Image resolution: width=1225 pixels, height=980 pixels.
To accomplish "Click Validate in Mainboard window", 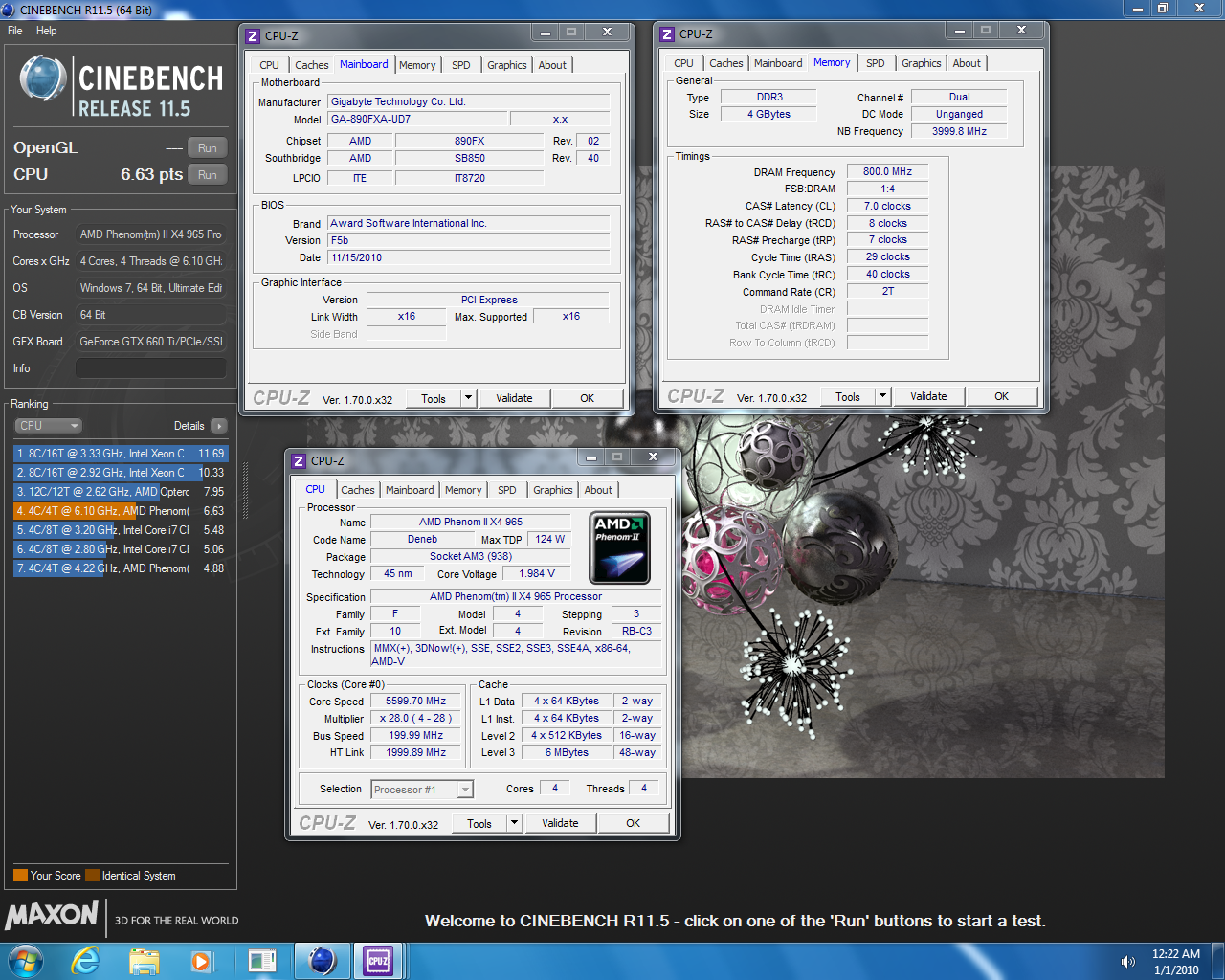I will pyautogui.click(x=514, y=398).
